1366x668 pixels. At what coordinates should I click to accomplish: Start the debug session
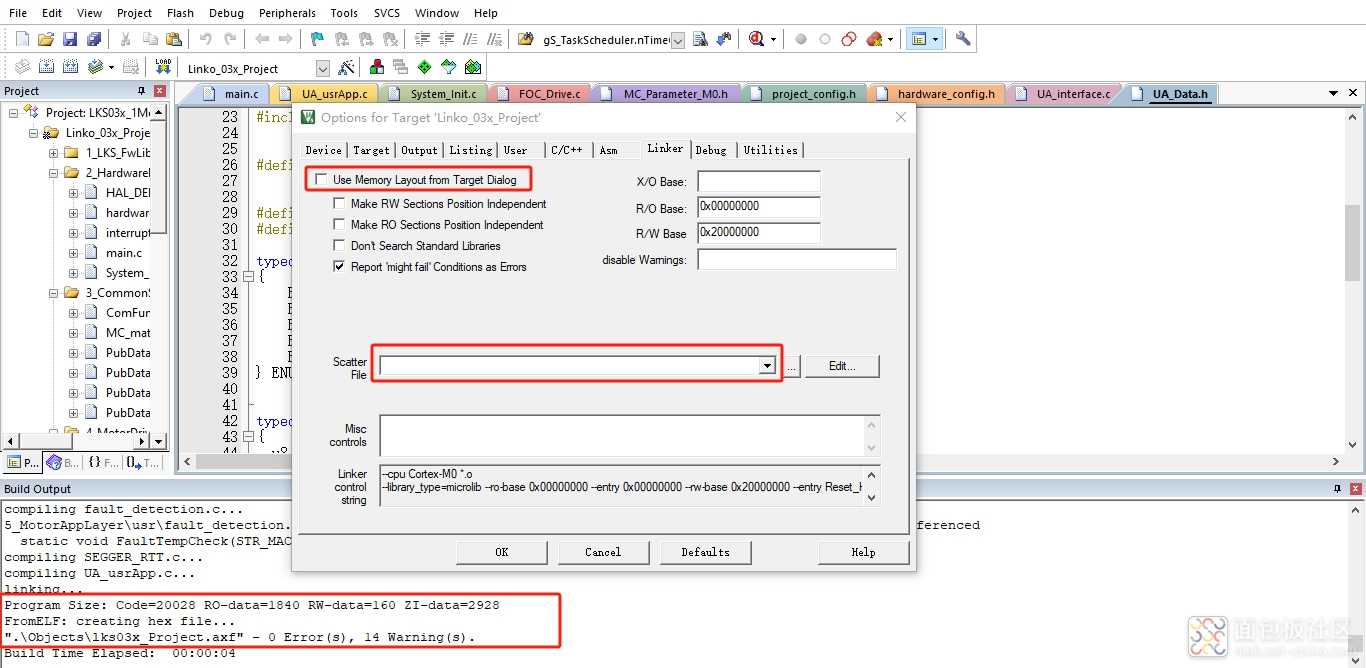[756, 39]
